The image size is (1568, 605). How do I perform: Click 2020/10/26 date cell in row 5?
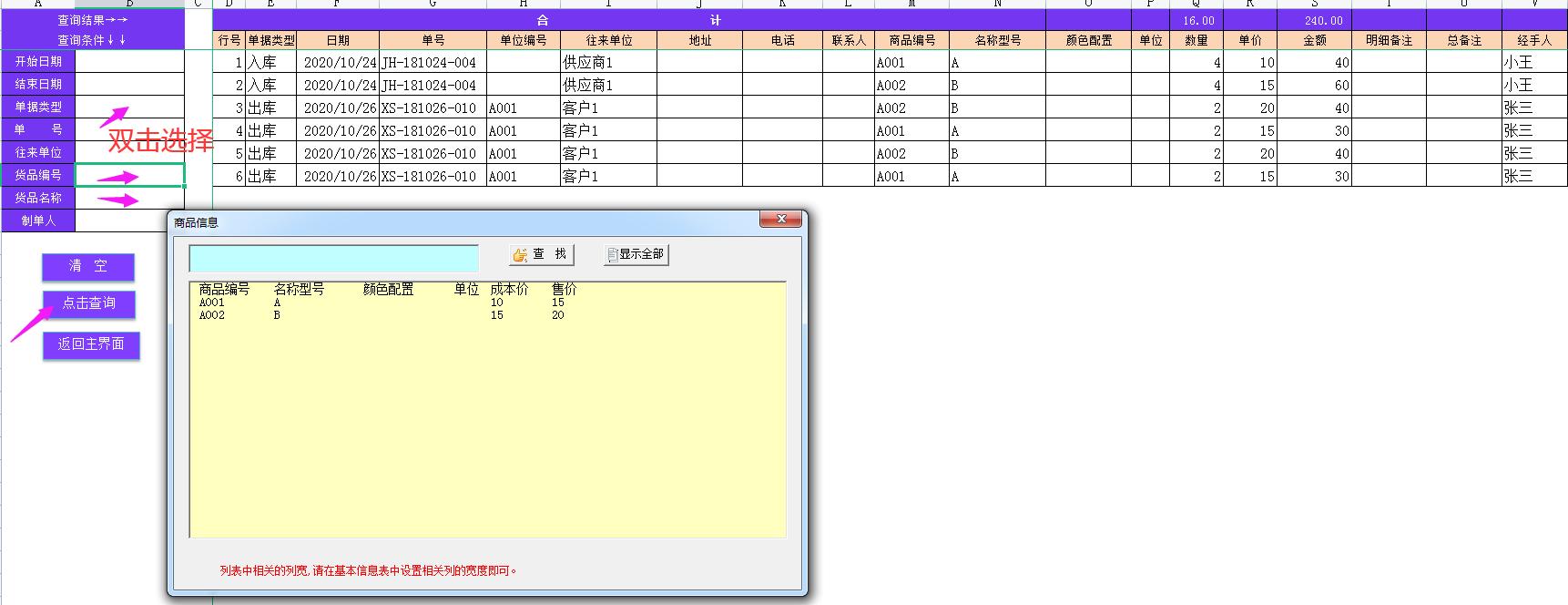[x=338, y=153]
